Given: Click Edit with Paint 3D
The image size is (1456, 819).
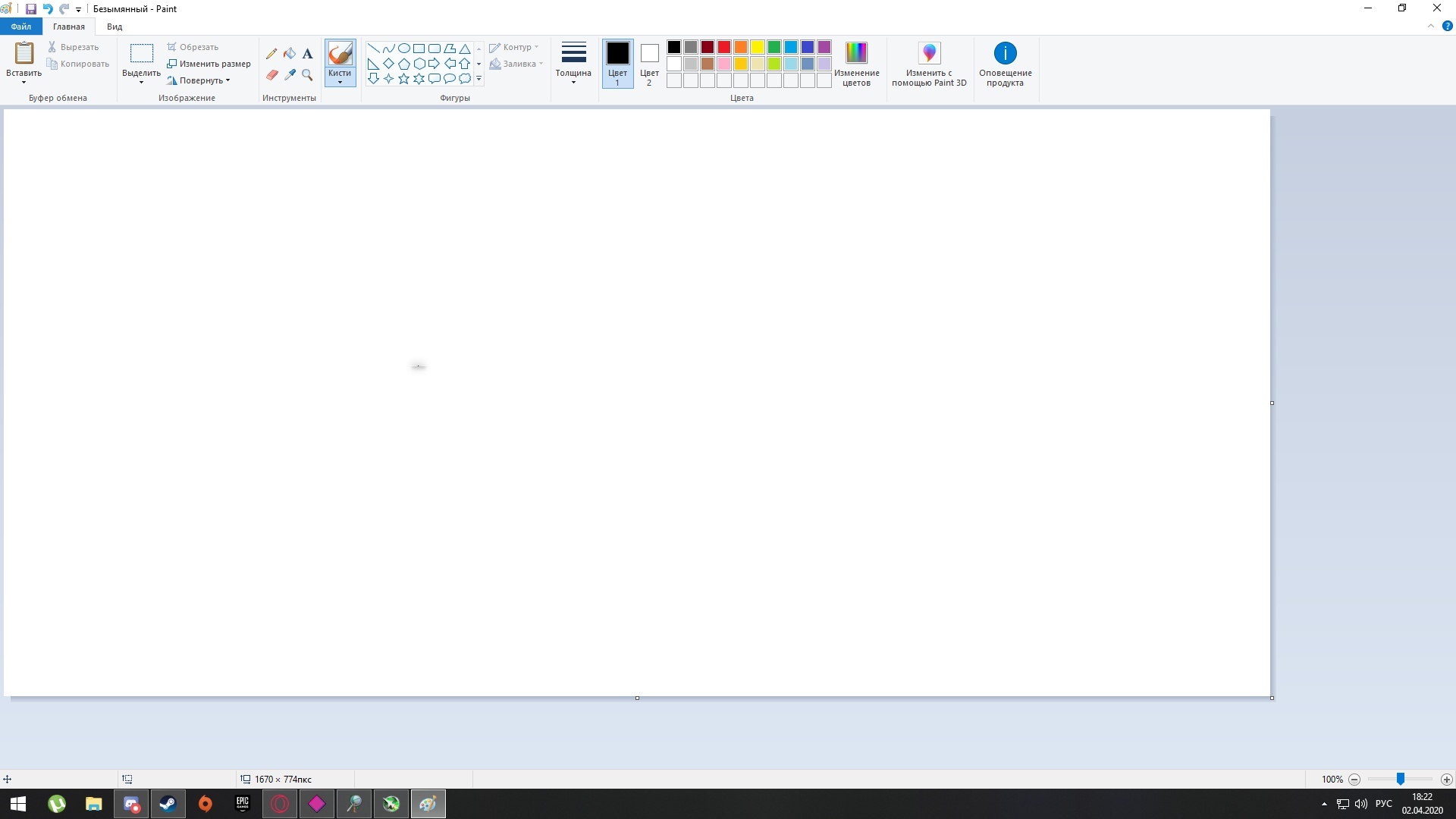Looking at the screenshot, I should pyautogui.click(x=929, y=64).
